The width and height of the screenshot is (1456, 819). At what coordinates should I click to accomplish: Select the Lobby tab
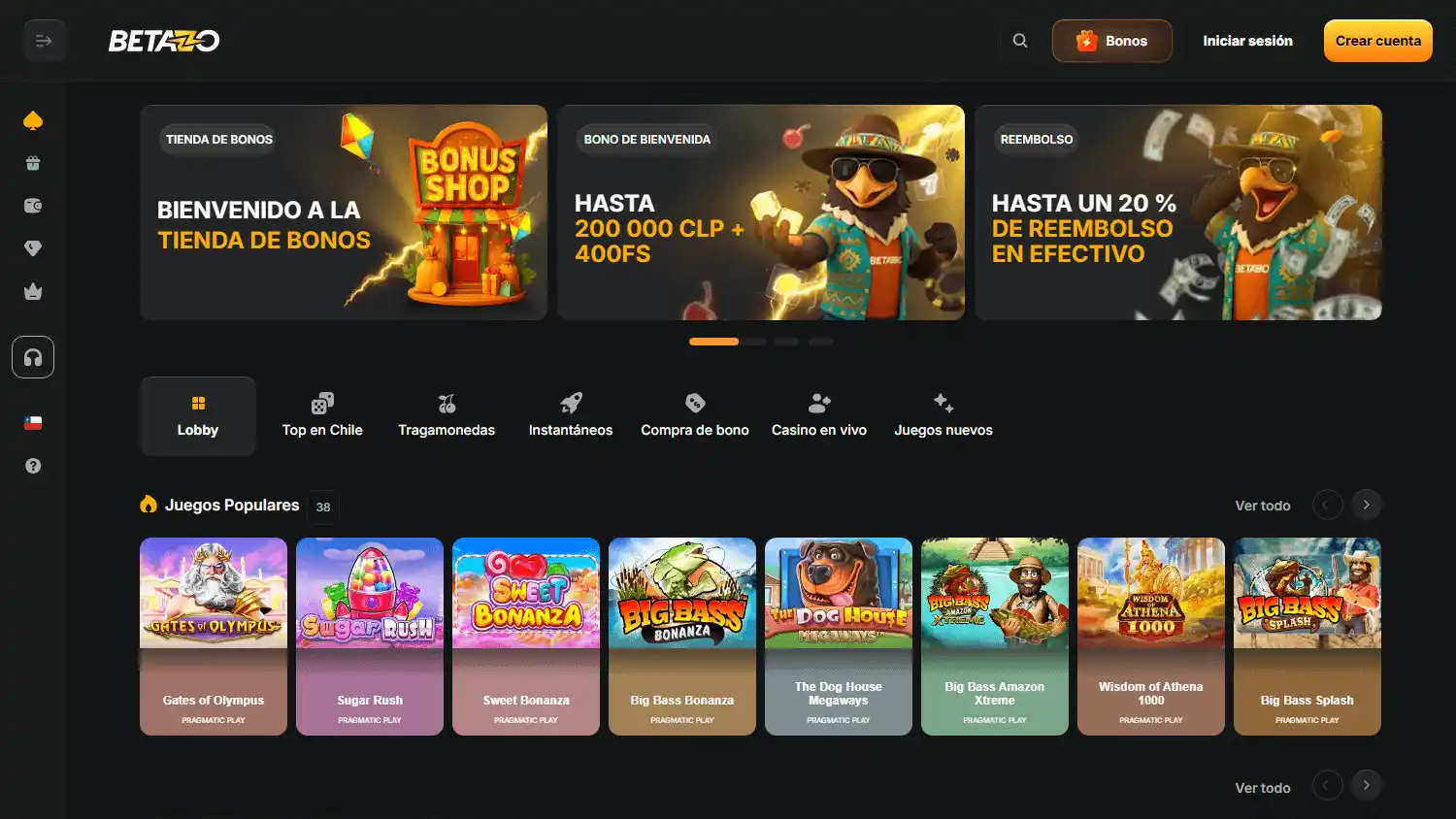[x=198, y=416]
